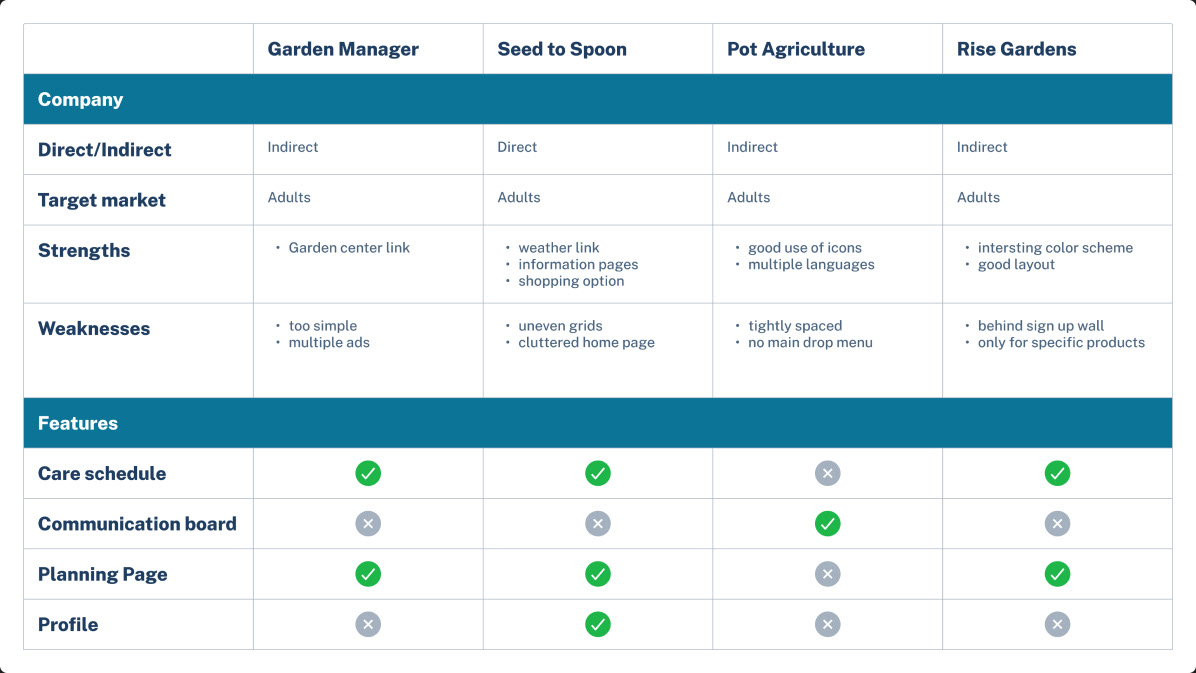The width and height of the screenshot is (1196, 673).
Task: Click the 'shopping option' strength bullet
Action: click(x=571, y=281)
